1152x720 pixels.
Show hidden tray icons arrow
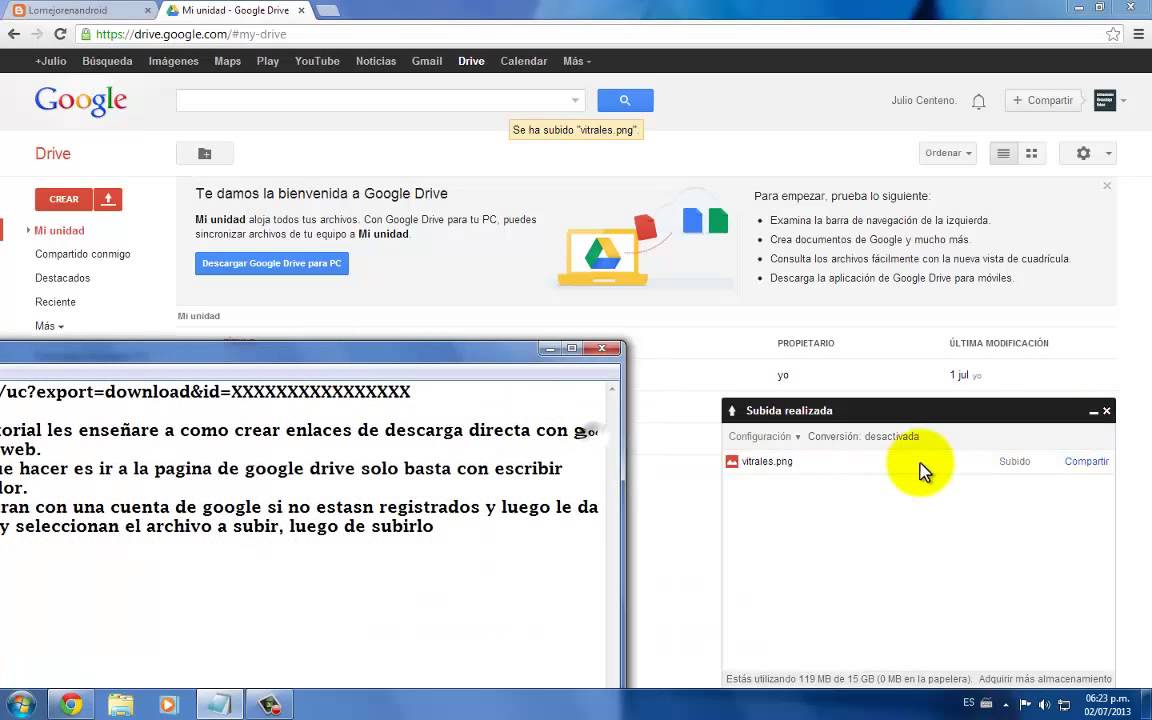pyautogui.click(x=1006, y=705)
